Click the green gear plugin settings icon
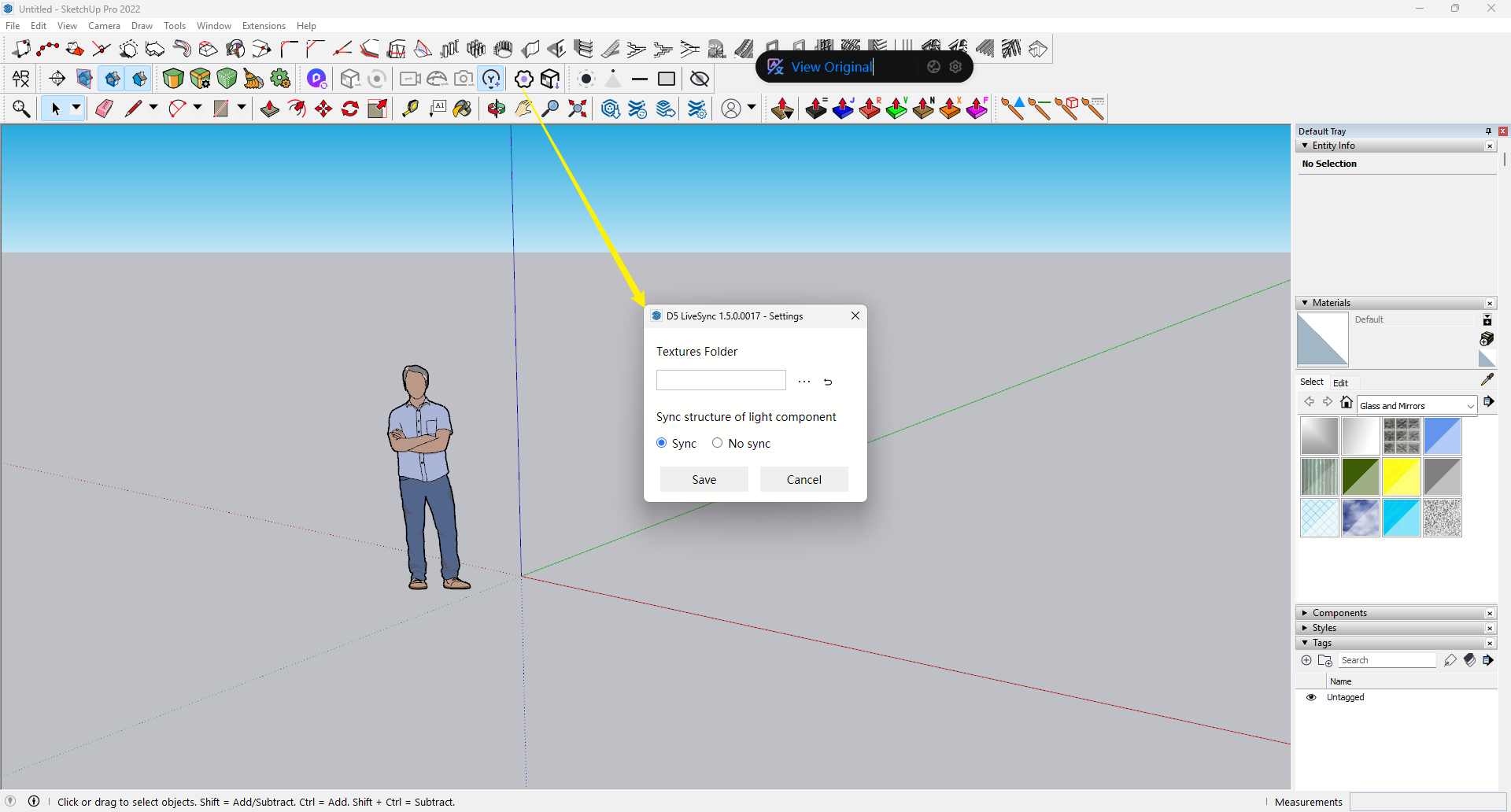 click(x=280, y=79)
